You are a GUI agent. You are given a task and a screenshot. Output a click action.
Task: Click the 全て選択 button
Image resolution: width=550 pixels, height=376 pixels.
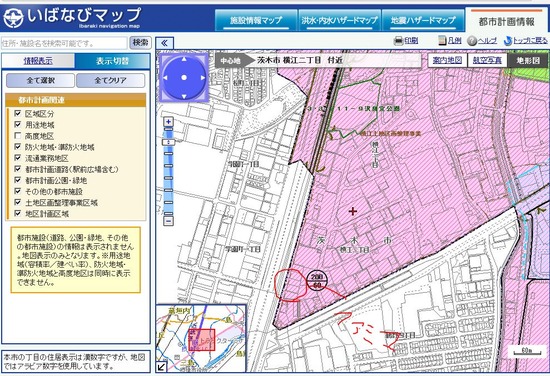tap(40, 80)
